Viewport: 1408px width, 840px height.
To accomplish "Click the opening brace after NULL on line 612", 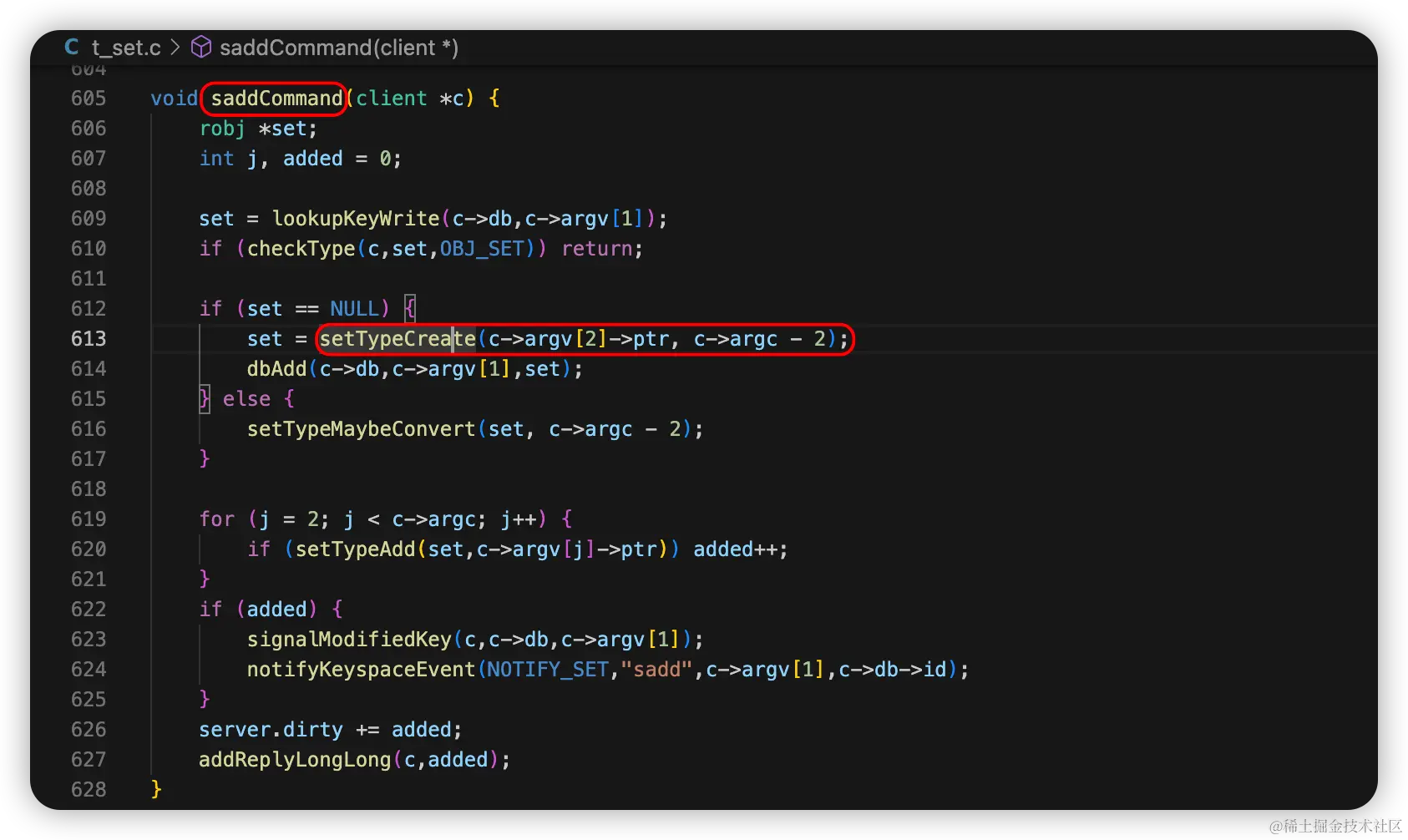I will click(x=410, y=309).
